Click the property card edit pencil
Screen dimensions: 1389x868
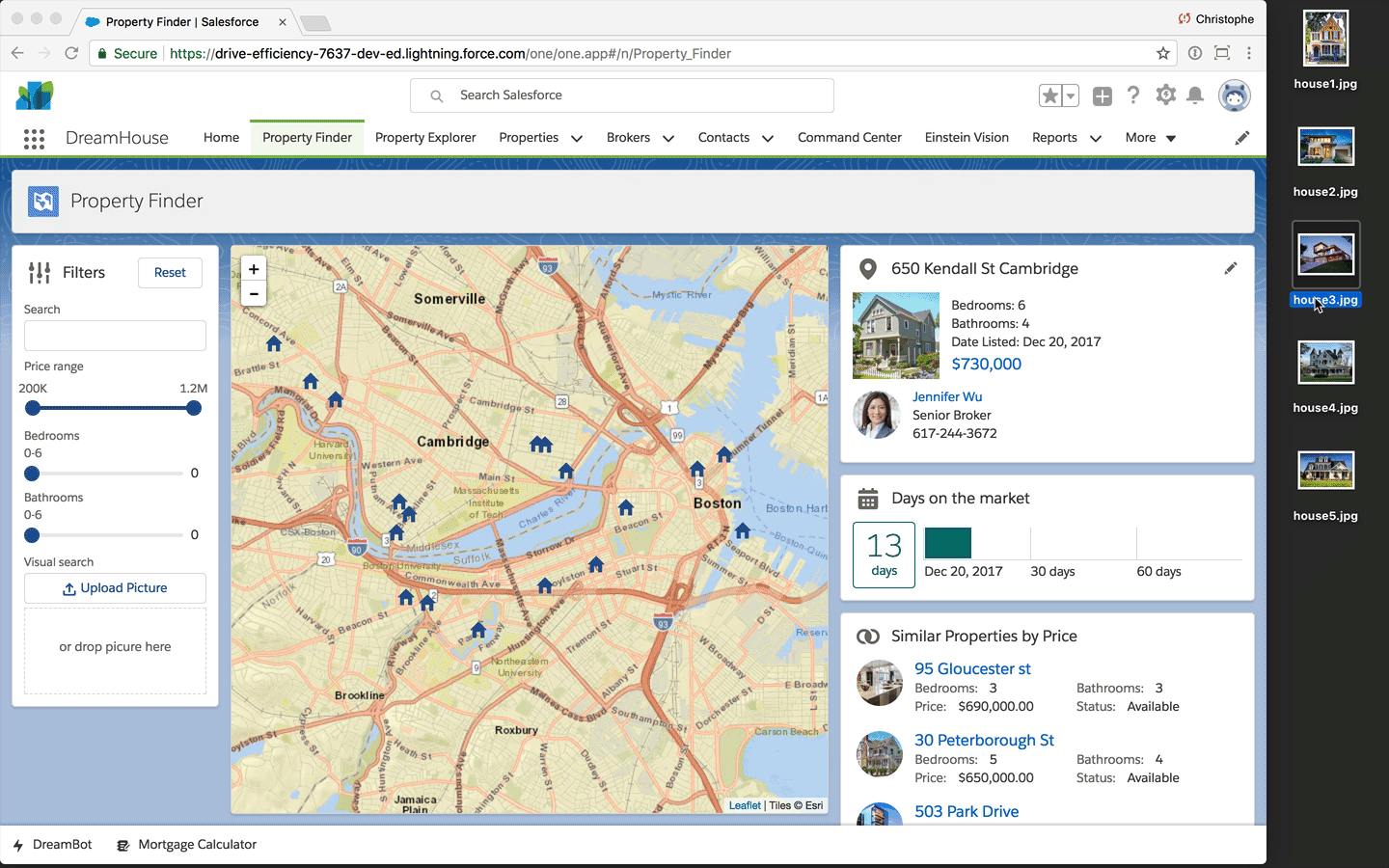click(1231, 268)
